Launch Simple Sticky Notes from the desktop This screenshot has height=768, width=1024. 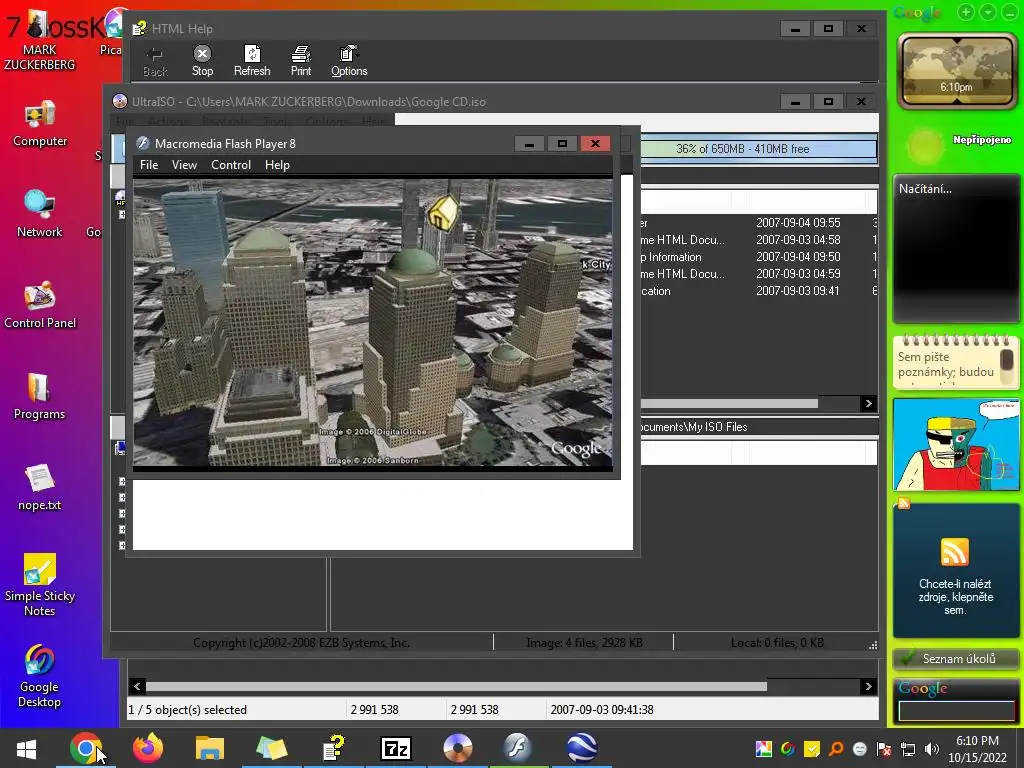click(x=40, y=585)
